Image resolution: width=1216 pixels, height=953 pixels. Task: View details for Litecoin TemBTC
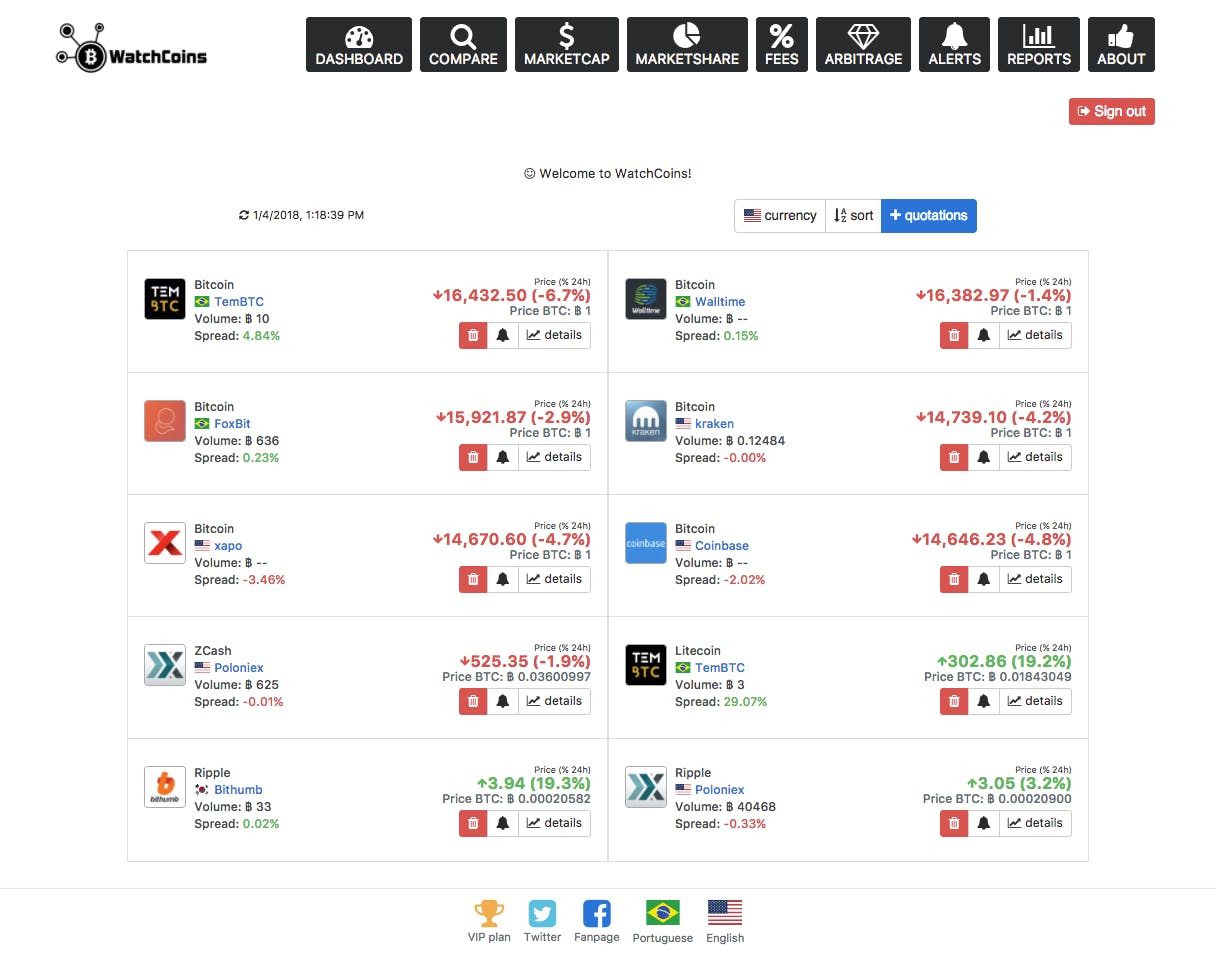coord(1036,702)
